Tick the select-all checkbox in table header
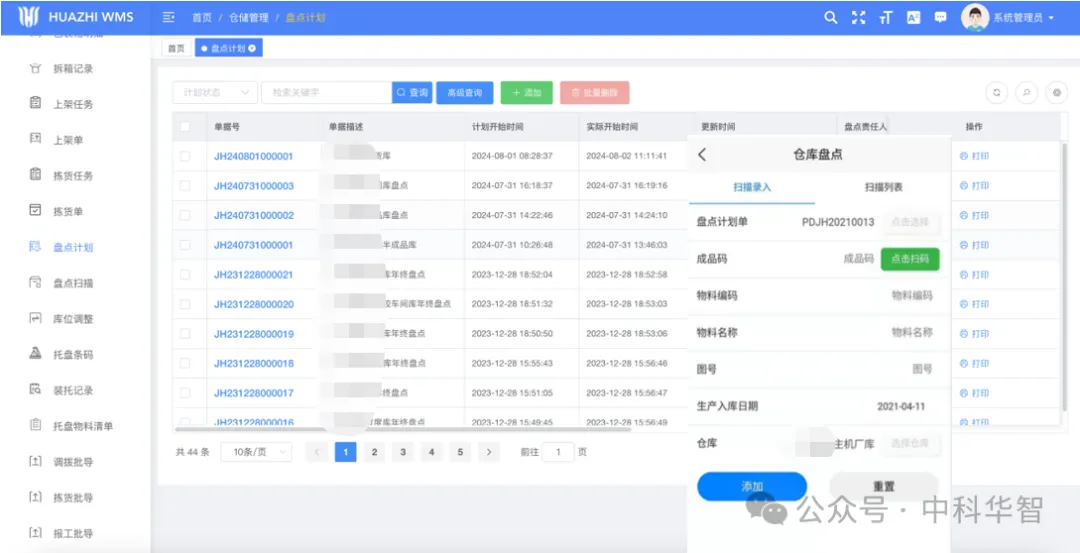This screenshot has width=1080, height=553. pos(184,127)
